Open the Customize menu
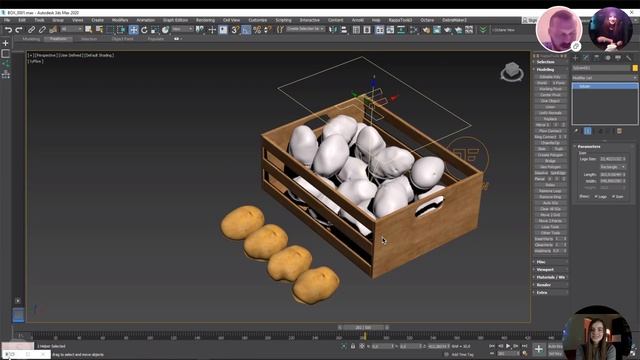Image resolution: width=640 pixels, height=360 pixels. click(x=258, y=20)
